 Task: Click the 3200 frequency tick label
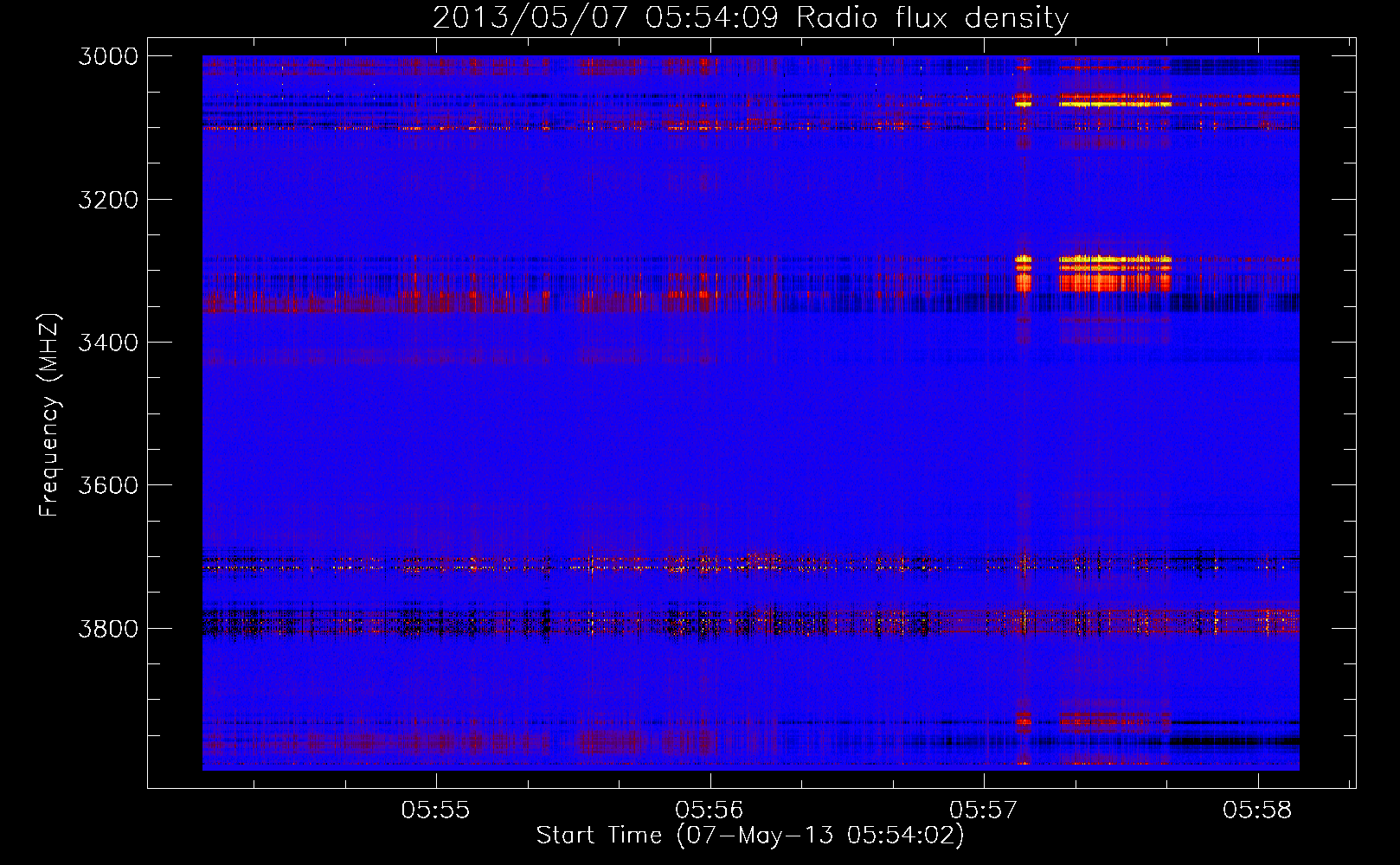click(108, 200)
